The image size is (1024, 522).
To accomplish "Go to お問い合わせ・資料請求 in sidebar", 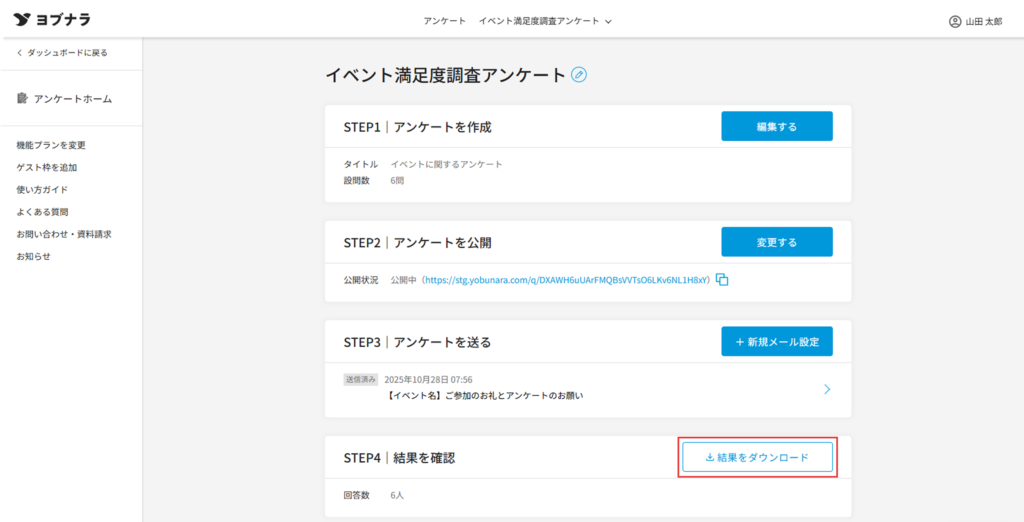I will click(x=64, y=234).
